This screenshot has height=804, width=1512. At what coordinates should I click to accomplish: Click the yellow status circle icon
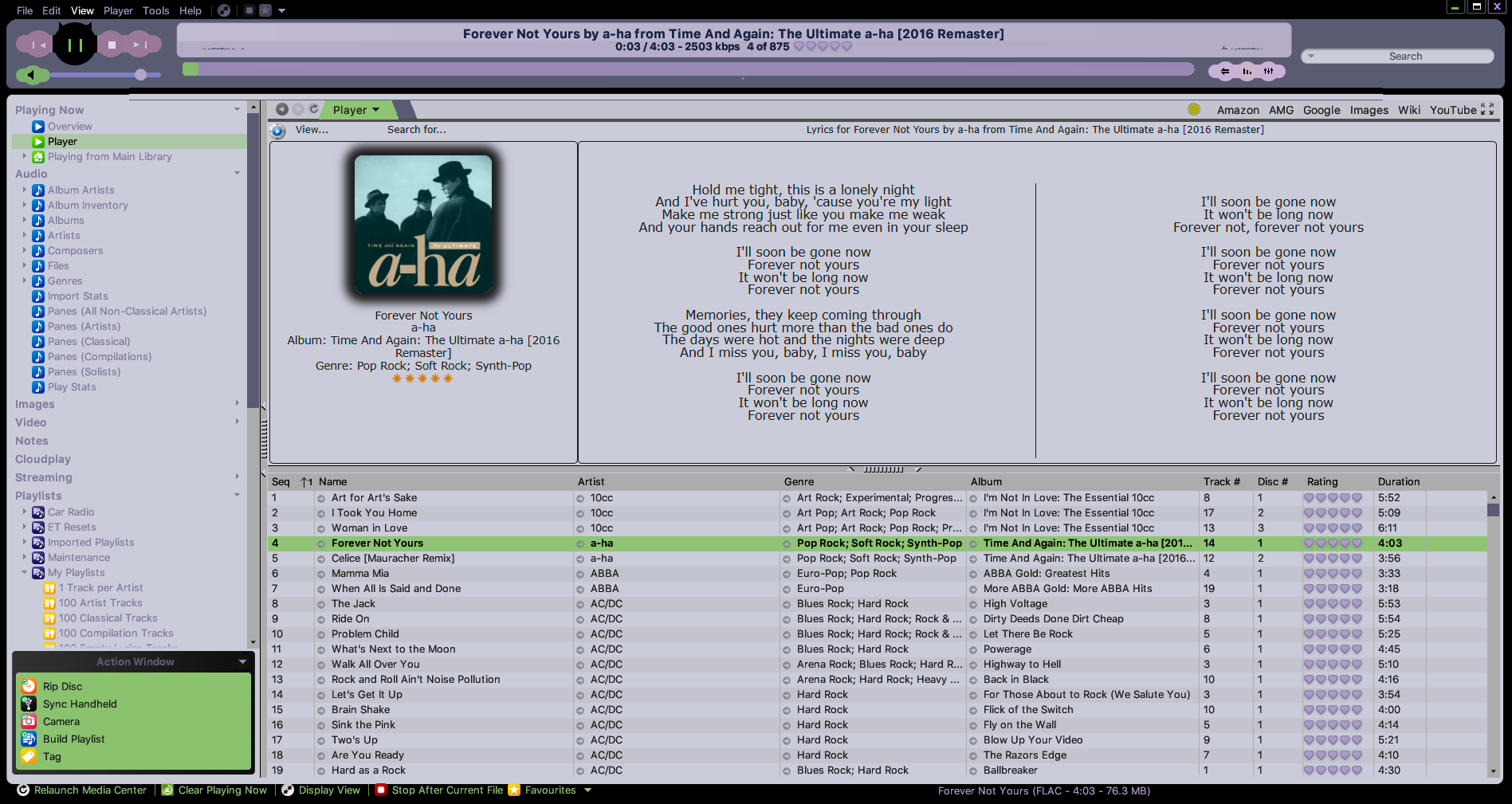click(x=1194, y=110)
